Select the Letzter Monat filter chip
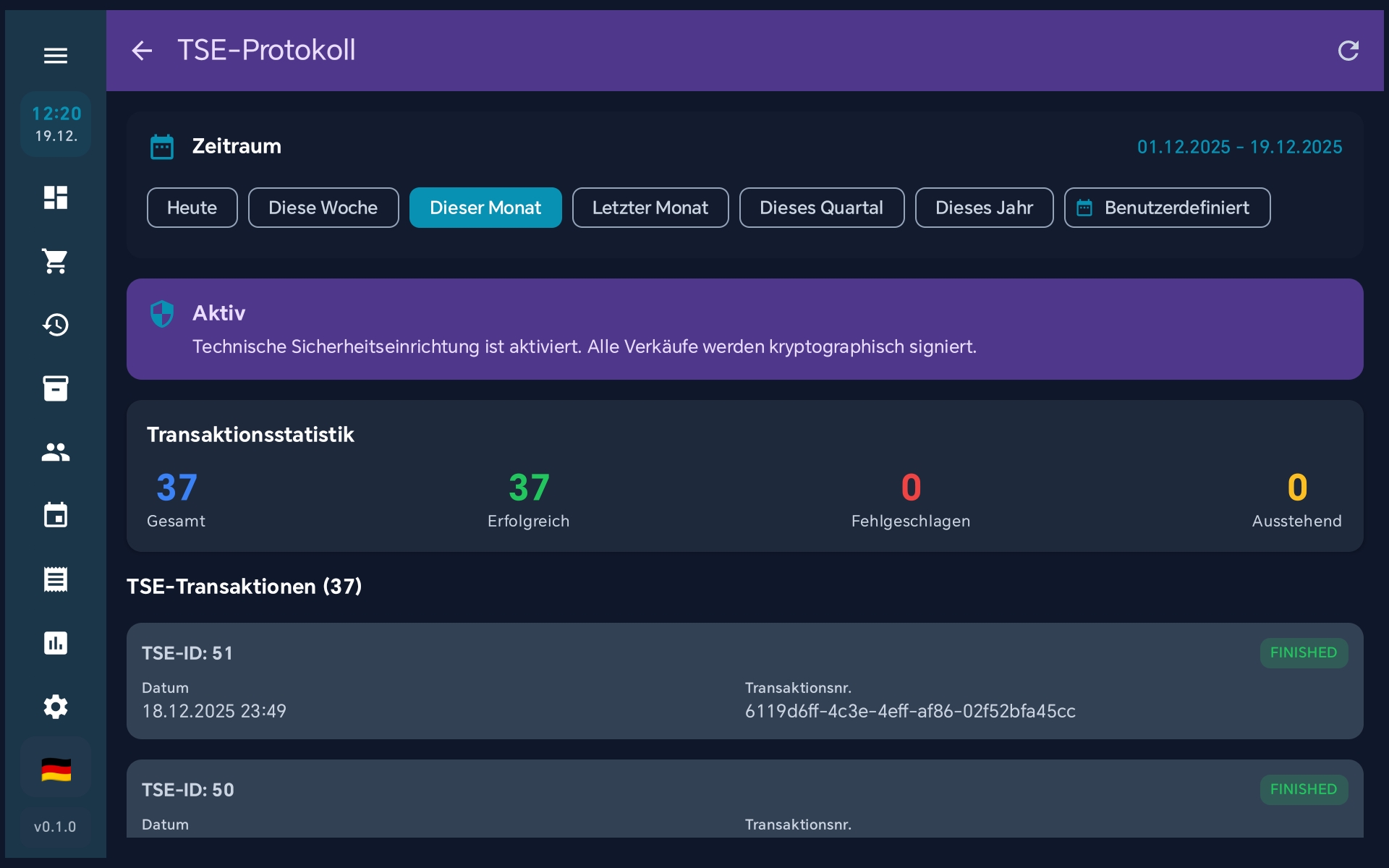 tap(650, 208)
